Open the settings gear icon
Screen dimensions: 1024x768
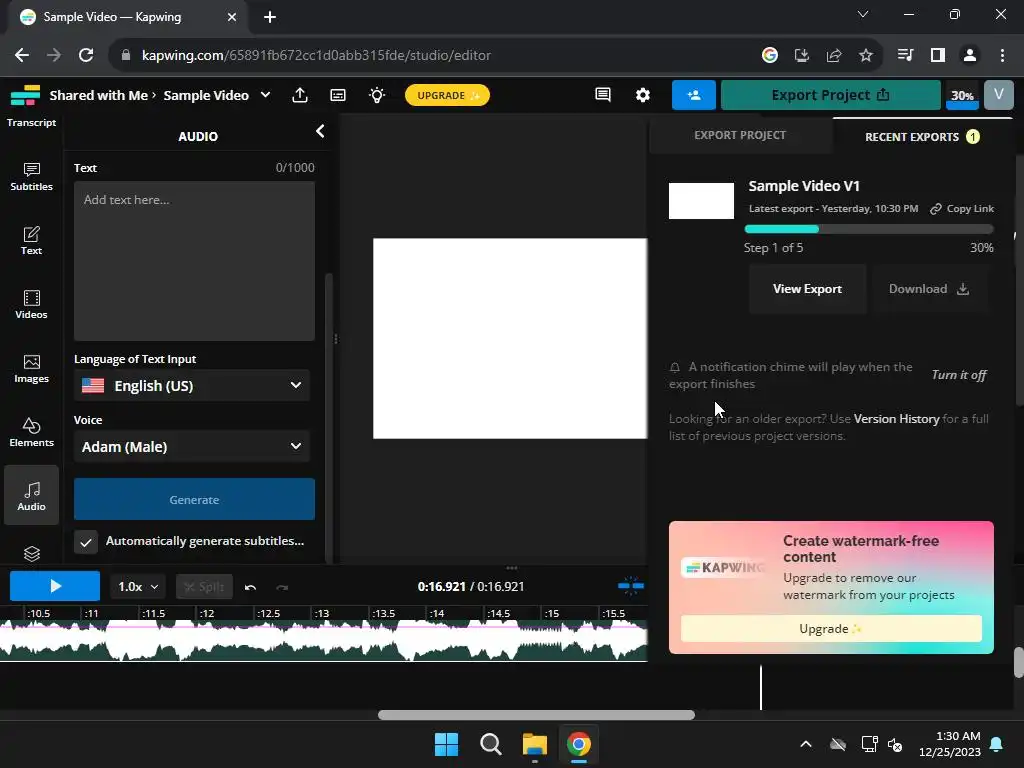[643, 95]
